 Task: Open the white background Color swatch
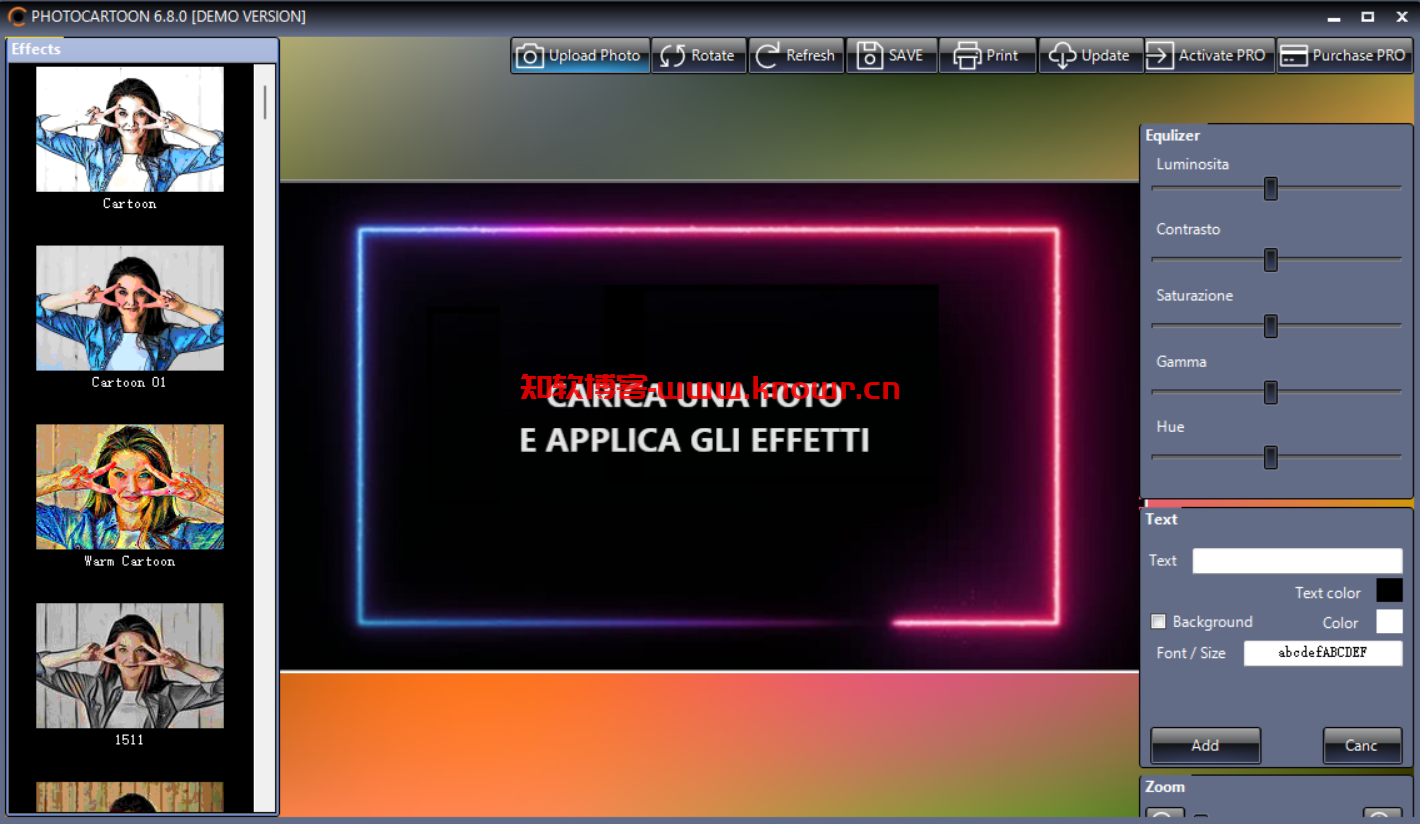point(1389,621)
